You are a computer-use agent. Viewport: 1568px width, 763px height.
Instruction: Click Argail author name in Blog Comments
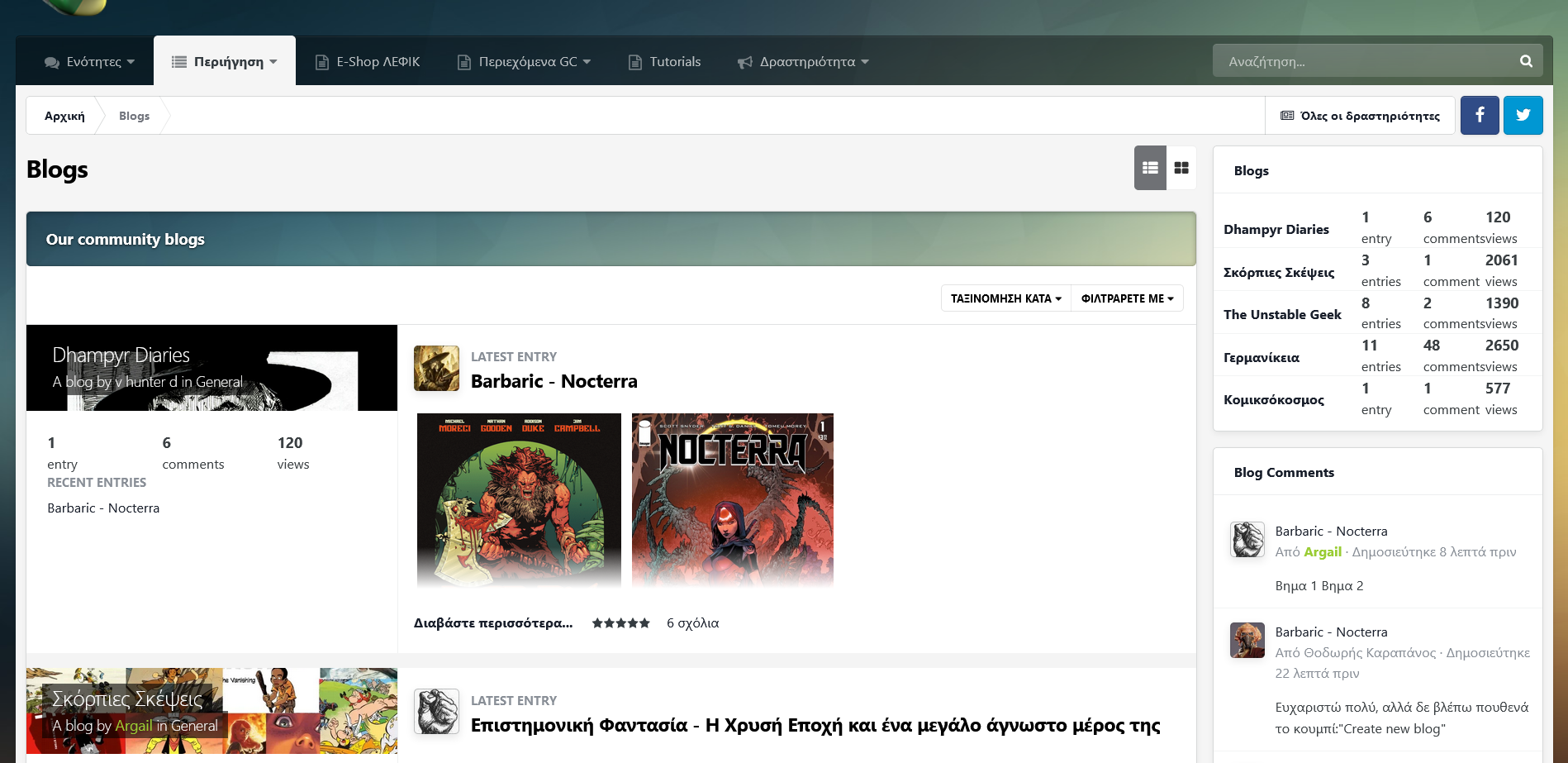click(1322, 552)
